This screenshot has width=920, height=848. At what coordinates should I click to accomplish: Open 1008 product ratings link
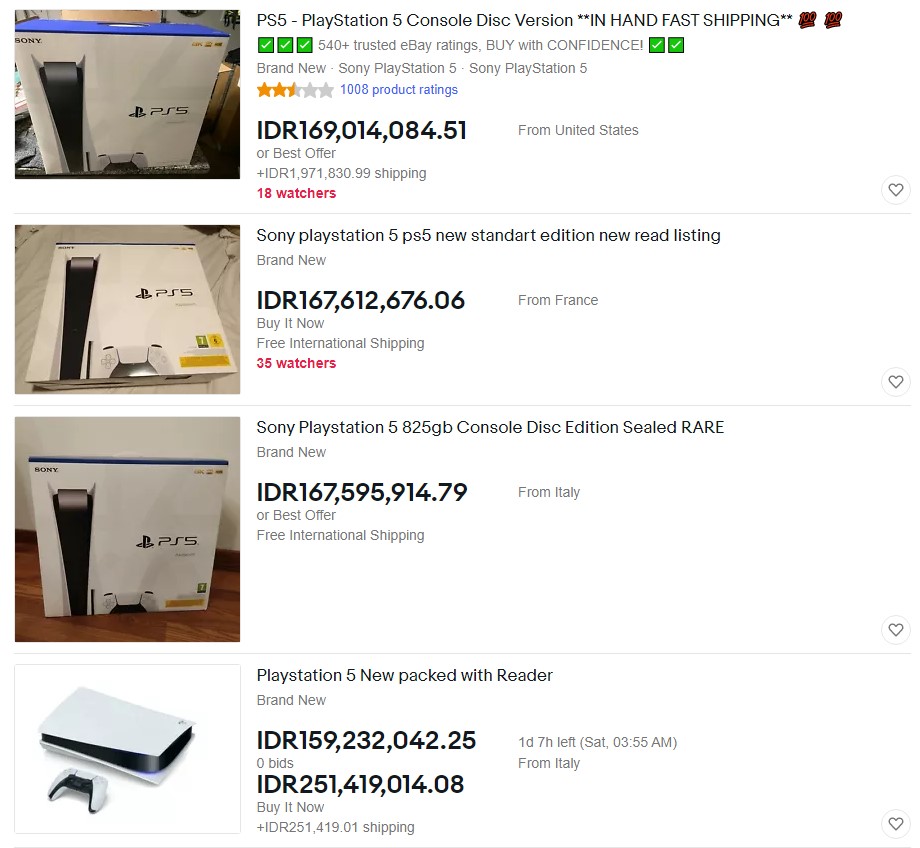(x=399, y=90)
